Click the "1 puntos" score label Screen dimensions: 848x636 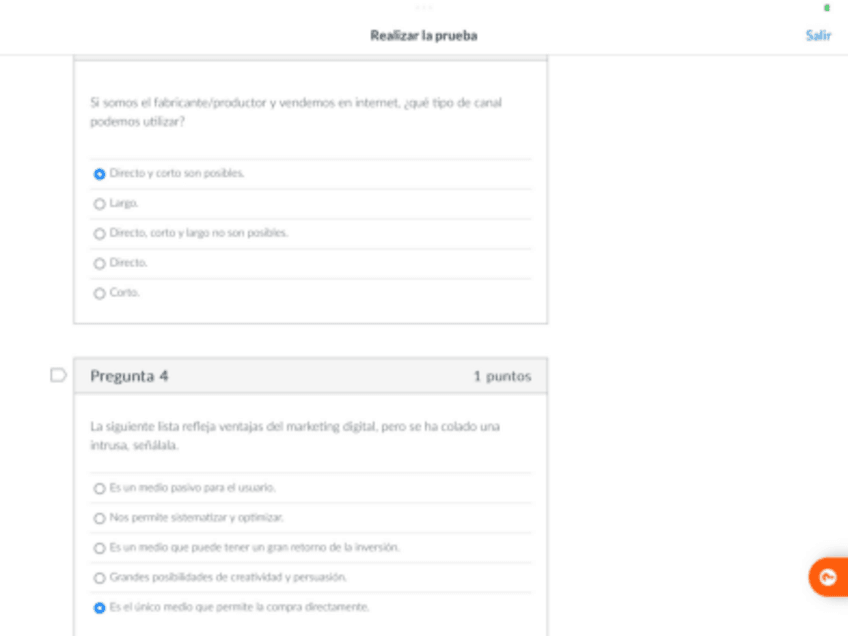pyautogui.click(x=502, y=377)
